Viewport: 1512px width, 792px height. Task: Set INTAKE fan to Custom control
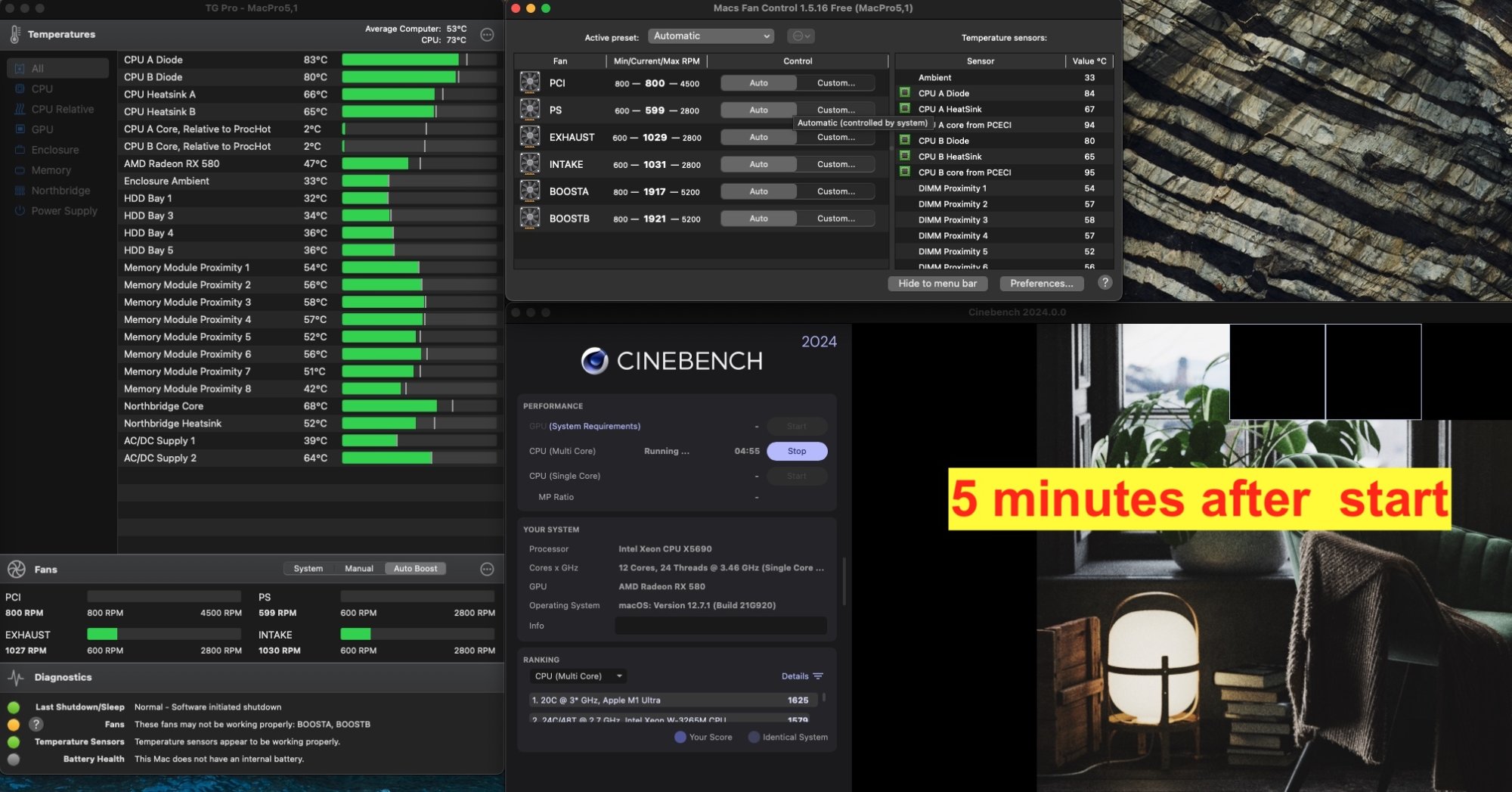(x=836, y=165)
